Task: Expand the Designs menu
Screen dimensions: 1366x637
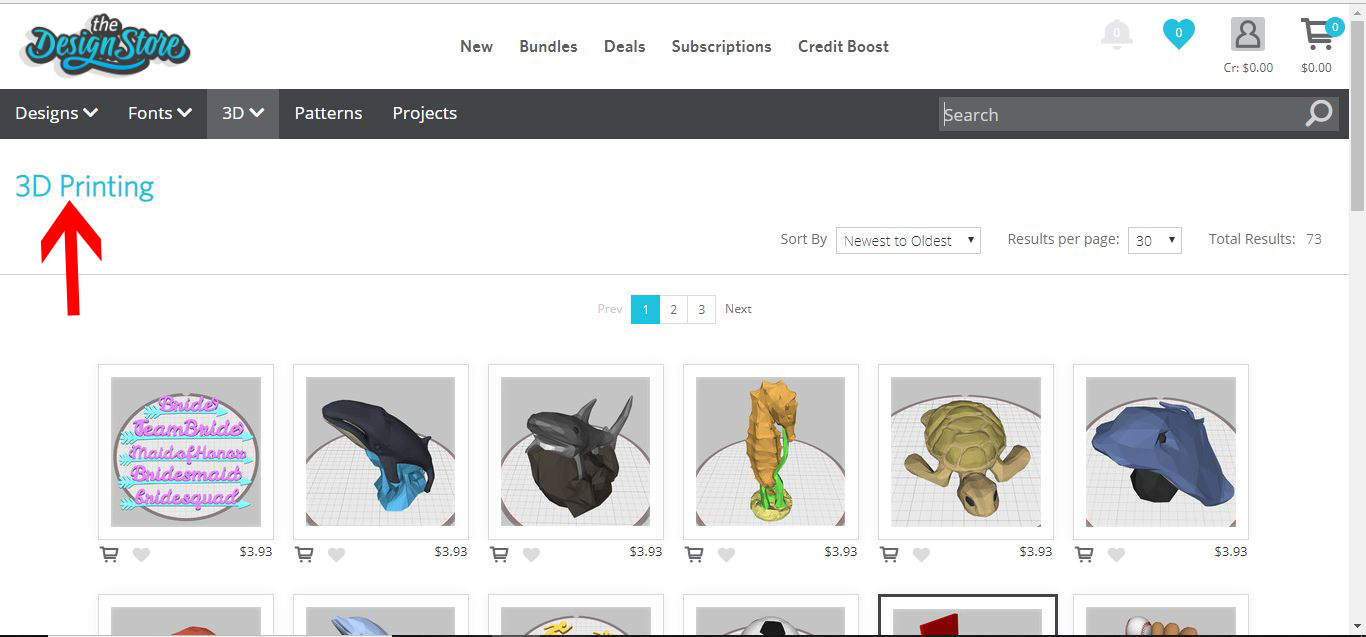Action: [56, 113]
